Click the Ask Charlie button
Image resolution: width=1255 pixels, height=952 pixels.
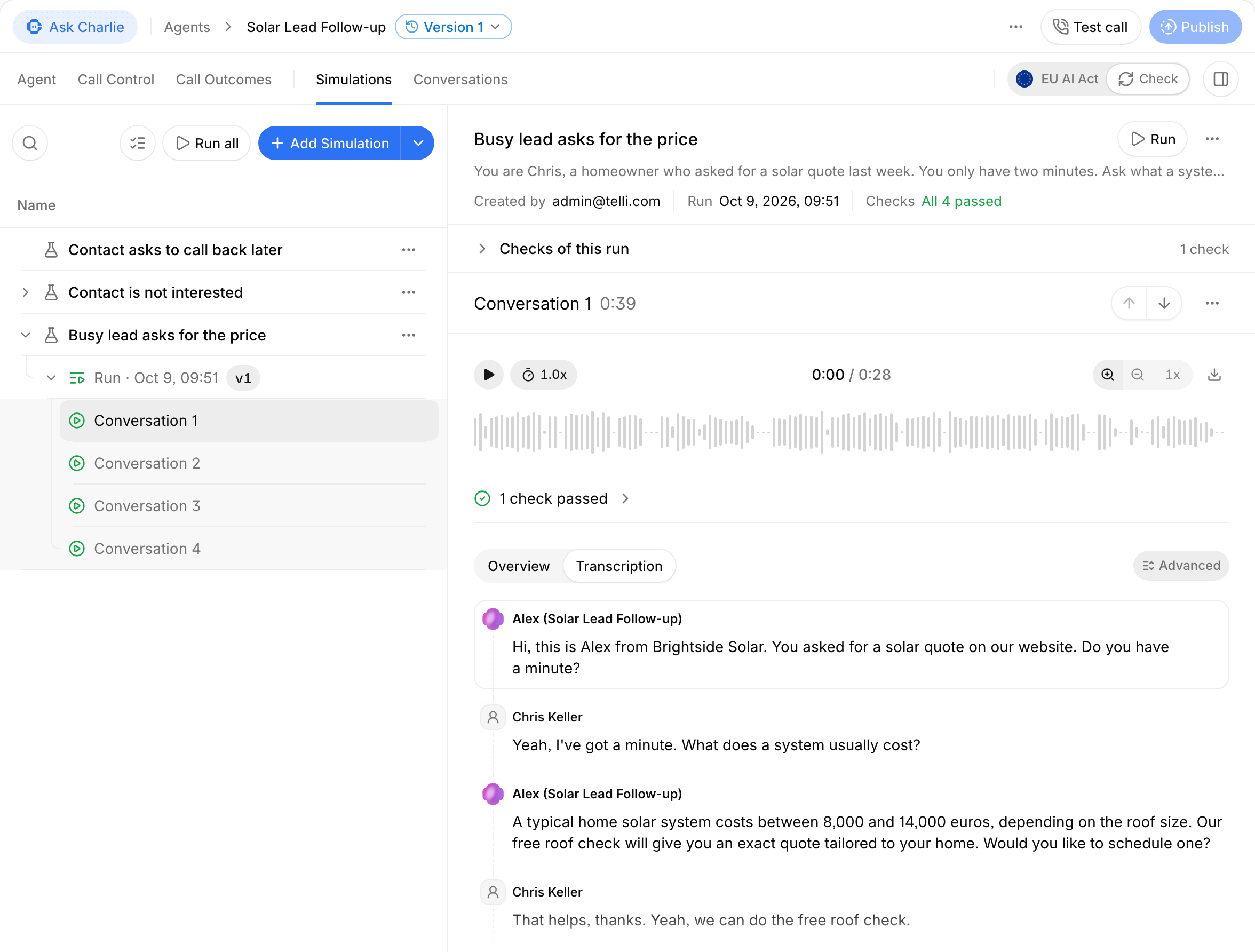(75, 27)
